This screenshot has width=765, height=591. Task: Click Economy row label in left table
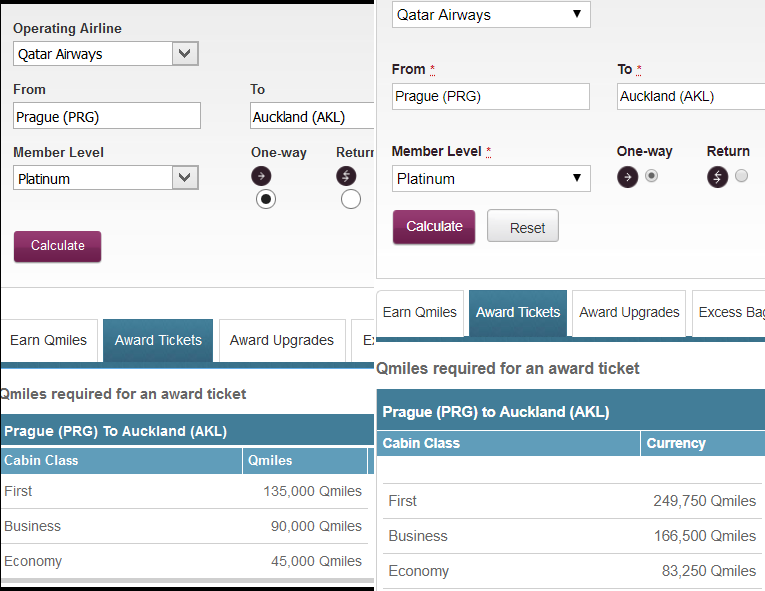click(33, 561)
